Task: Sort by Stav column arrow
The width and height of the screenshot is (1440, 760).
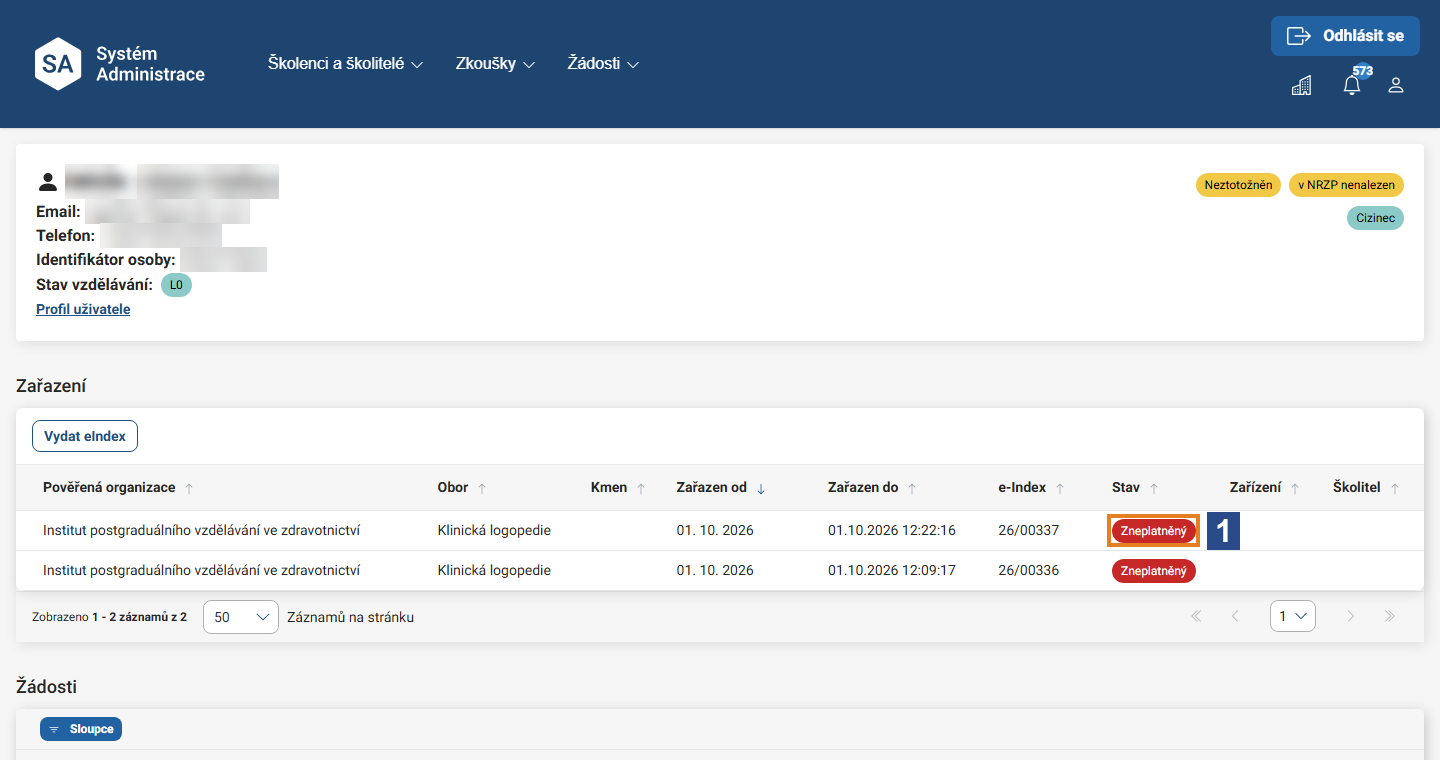Action: coord(1154,488)
